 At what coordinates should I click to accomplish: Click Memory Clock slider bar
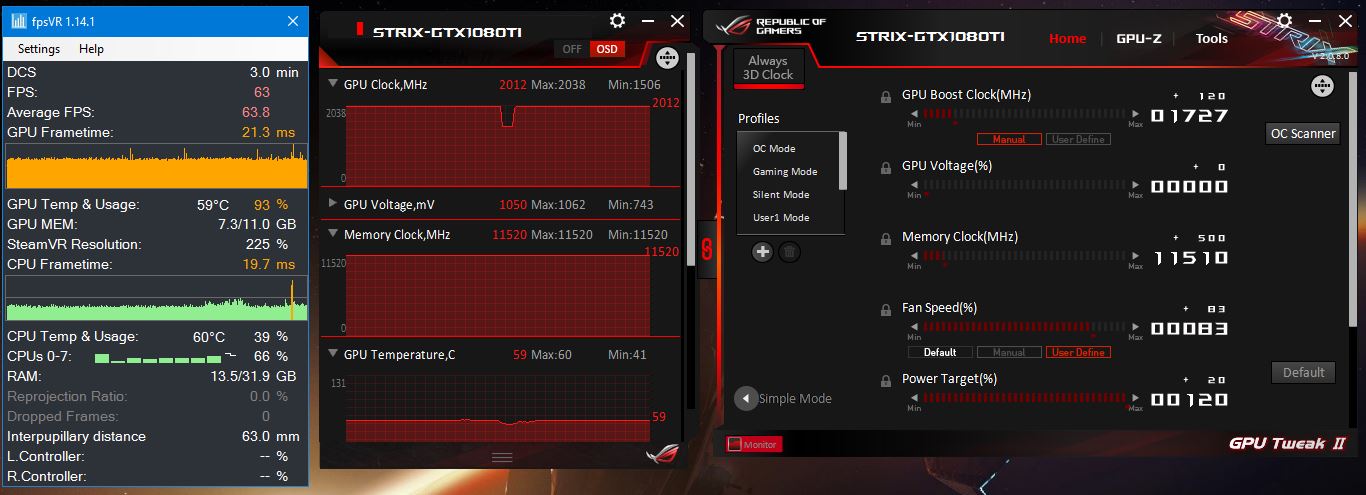tap(1024, 256)
